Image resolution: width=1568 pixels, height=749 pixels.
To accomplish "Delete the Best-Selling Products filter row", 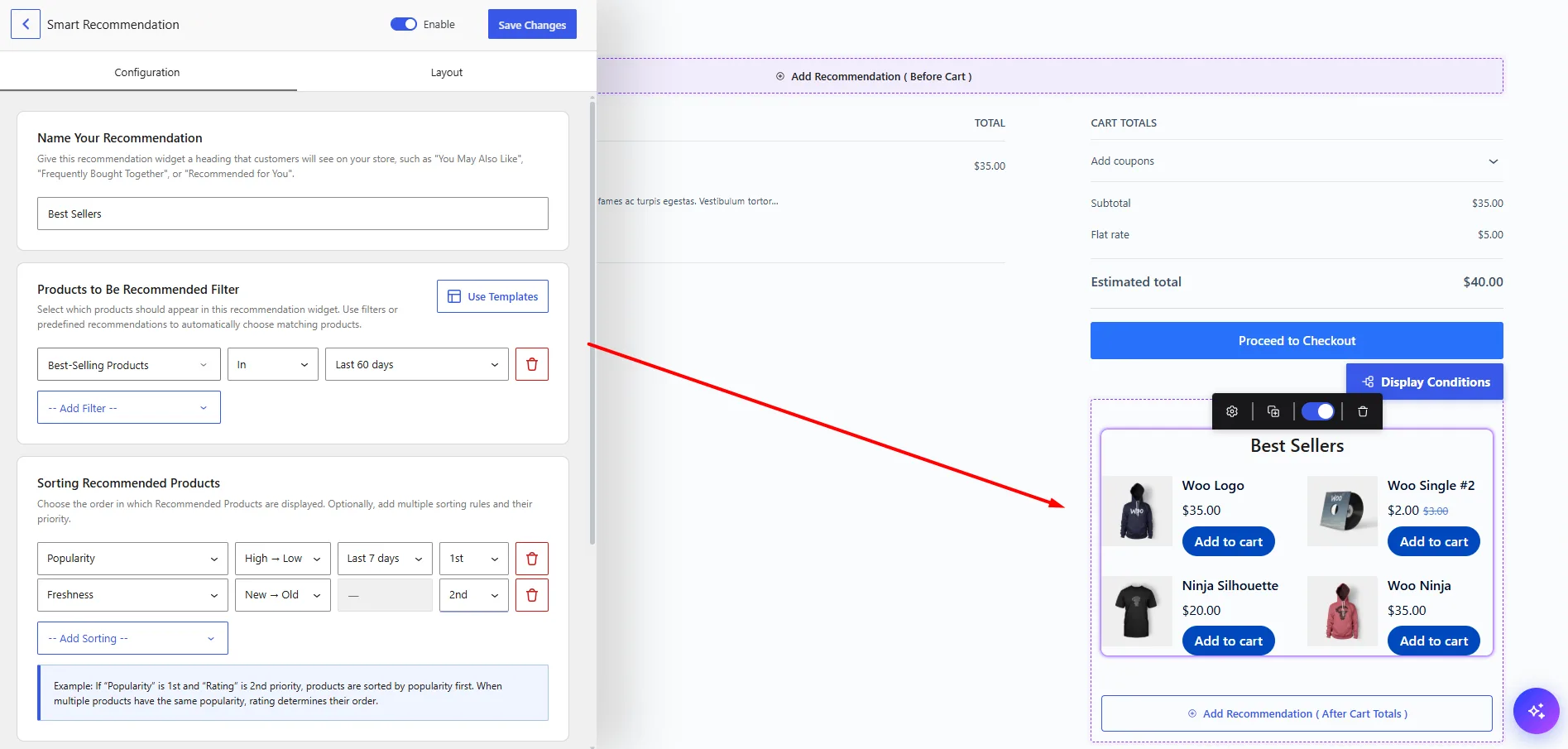I will [532, 364].
